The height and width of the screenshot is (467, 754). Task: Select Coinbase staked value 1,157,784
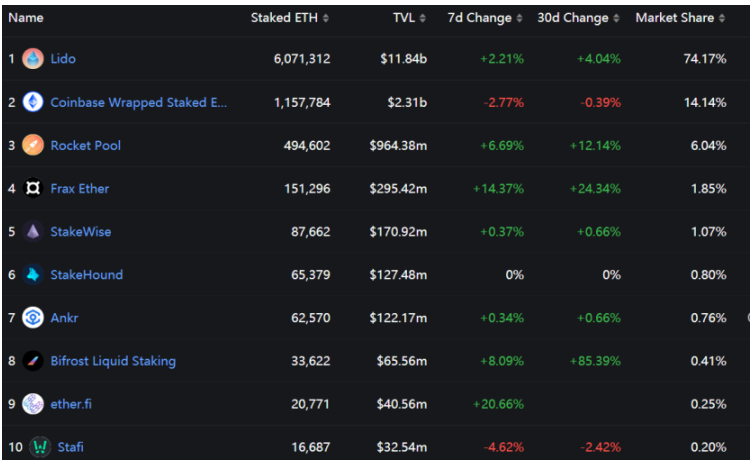[302, 102]
